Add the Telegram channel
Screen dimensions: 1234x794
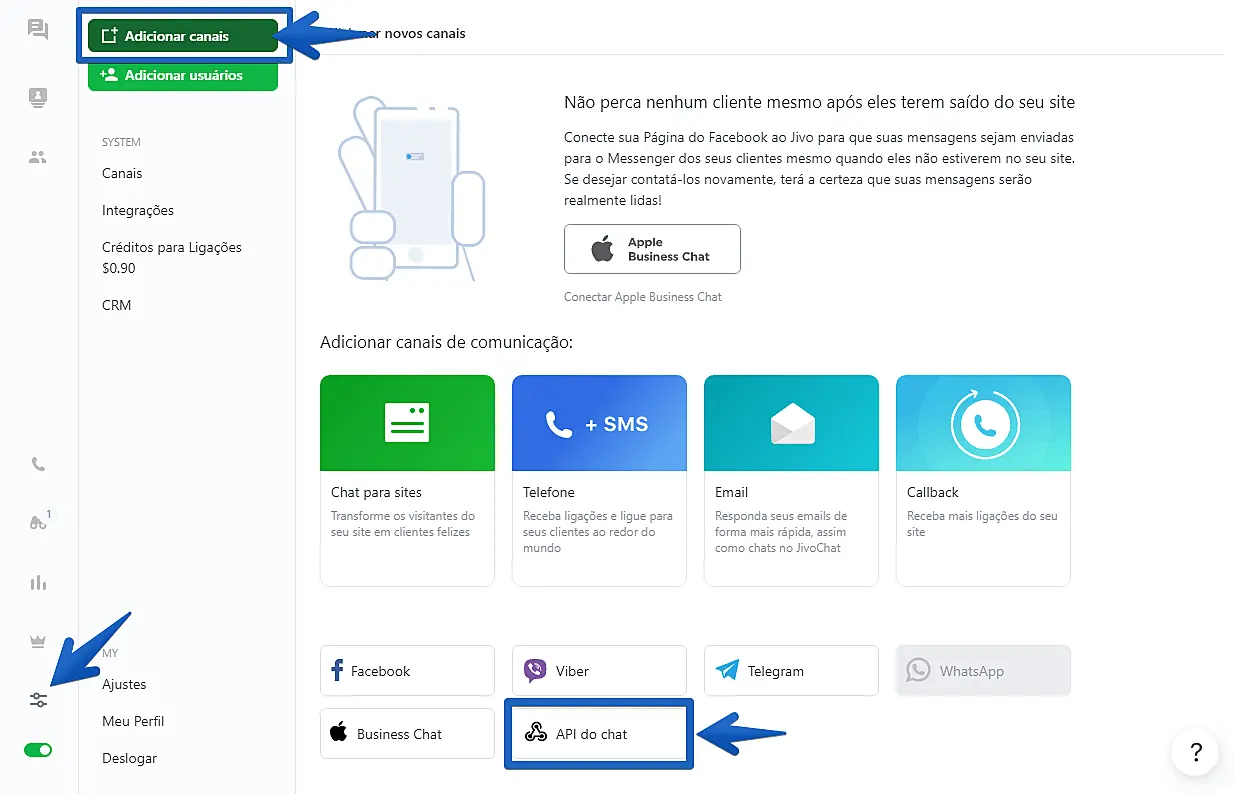tap(791, 671)
